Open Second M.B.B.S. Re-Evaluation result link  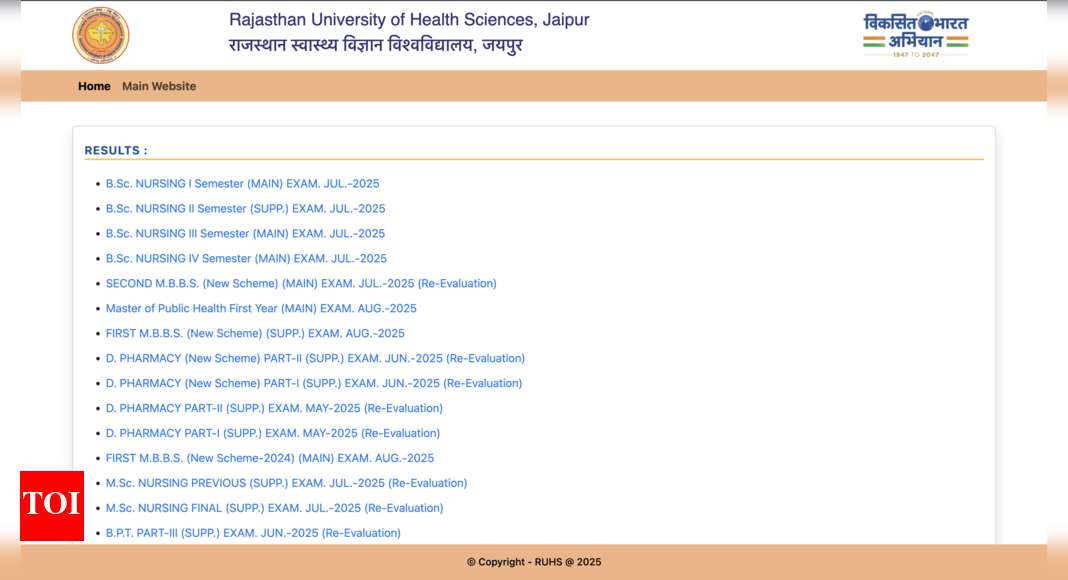click(301, 284)
